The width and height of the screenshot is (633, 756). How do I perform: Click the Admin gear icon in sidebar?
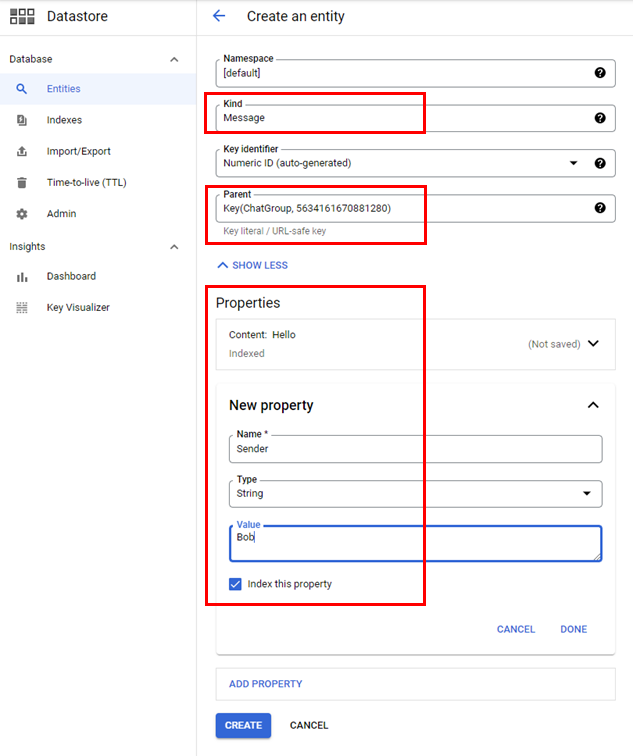click(22, 214)
